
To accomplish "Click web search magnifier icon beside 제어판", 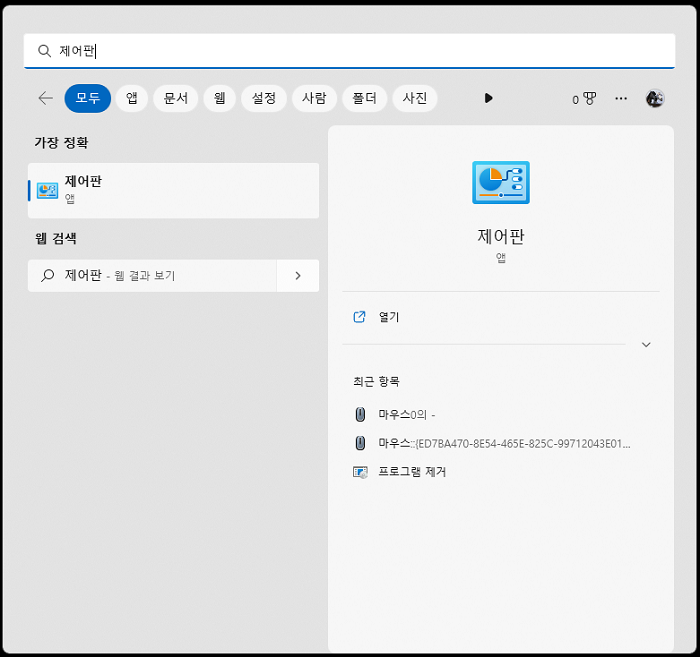I will tap(47, 275).
